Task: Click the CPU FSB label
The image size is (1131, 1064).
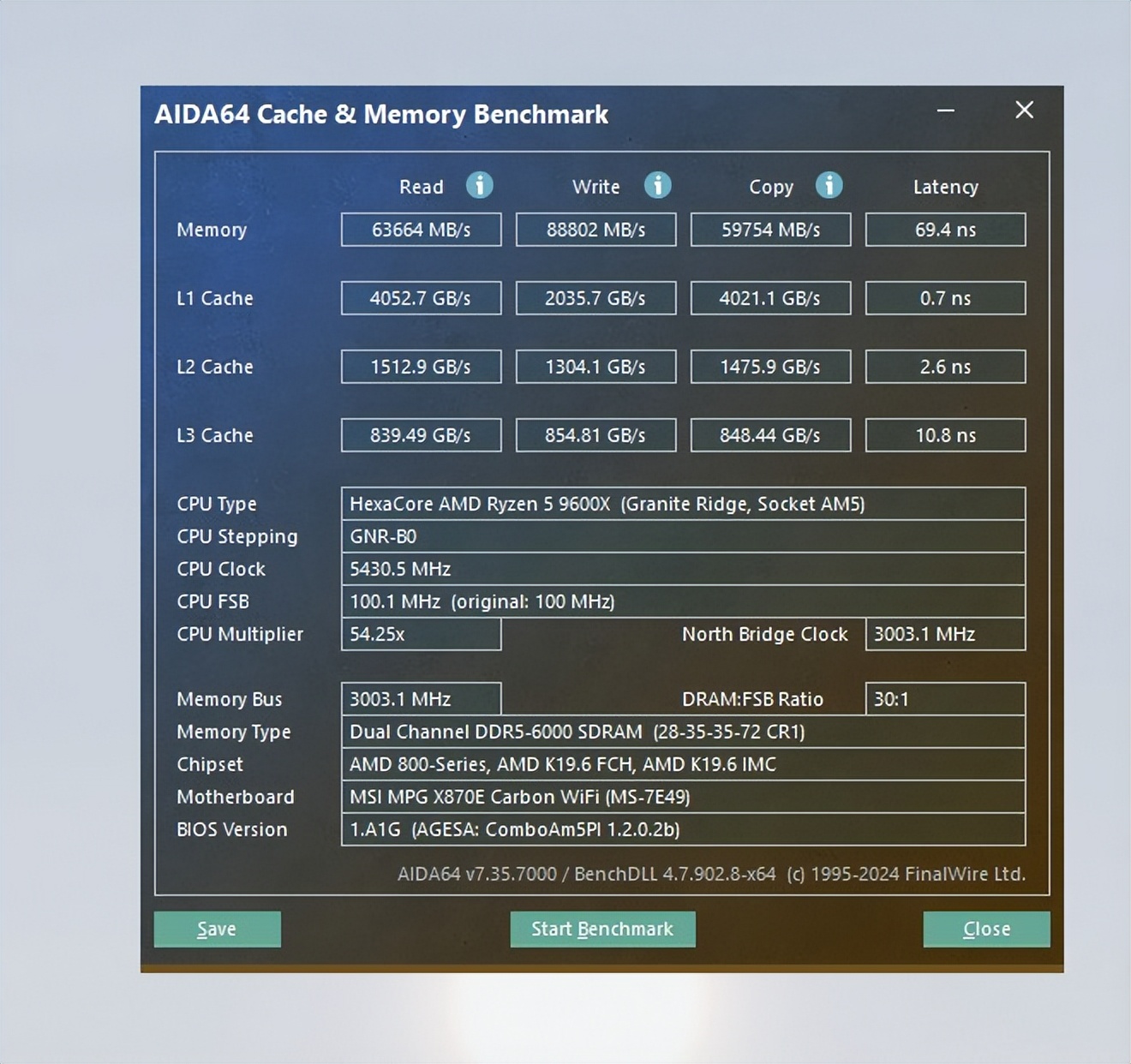Action: coord(212,601)
